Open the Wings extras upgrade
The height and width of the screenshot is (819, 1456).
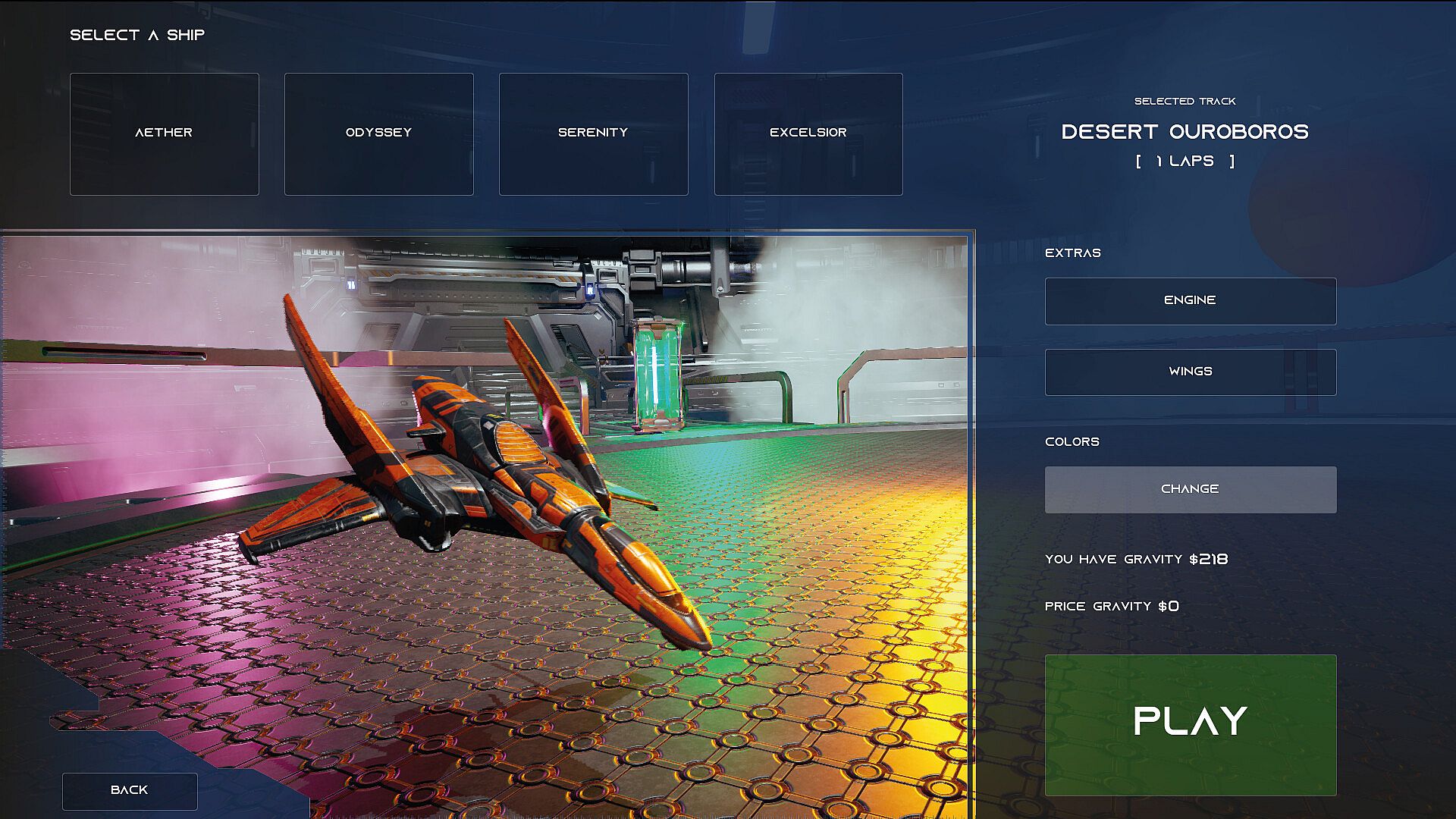1190,372
